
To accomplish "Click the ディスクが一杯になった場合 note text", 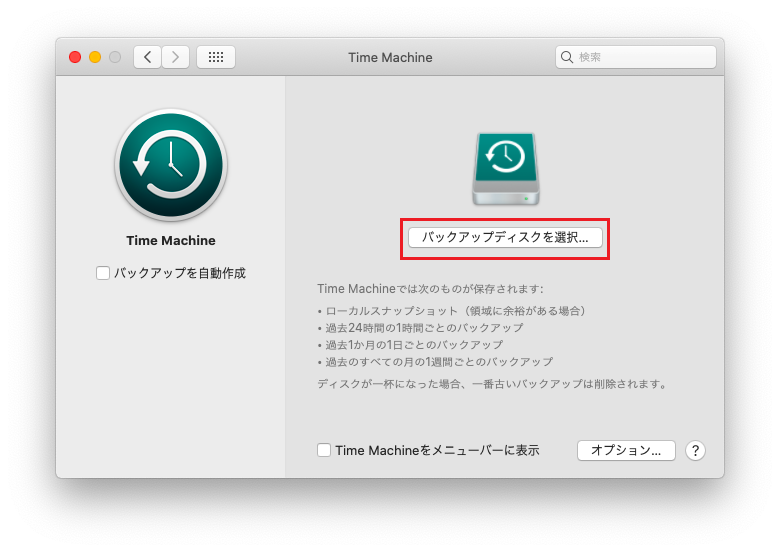I will [x=492, y=384].
